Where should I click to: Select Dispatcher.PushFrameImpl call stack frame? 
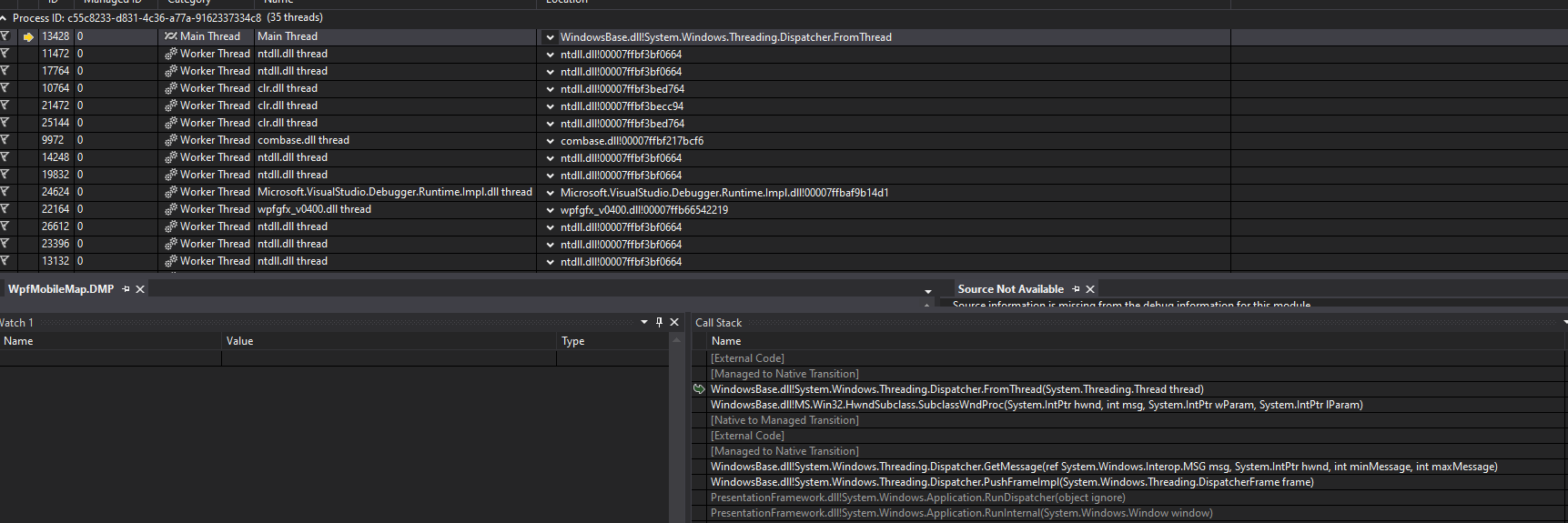1012,482
